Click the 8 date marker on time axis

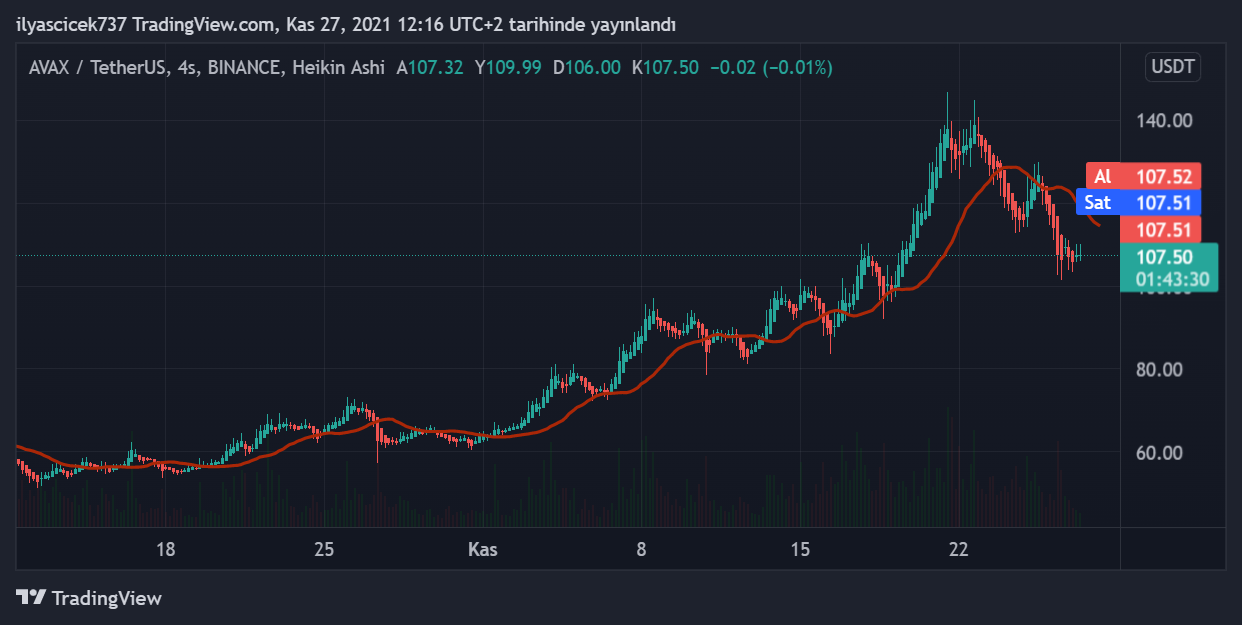coord(642,549)
